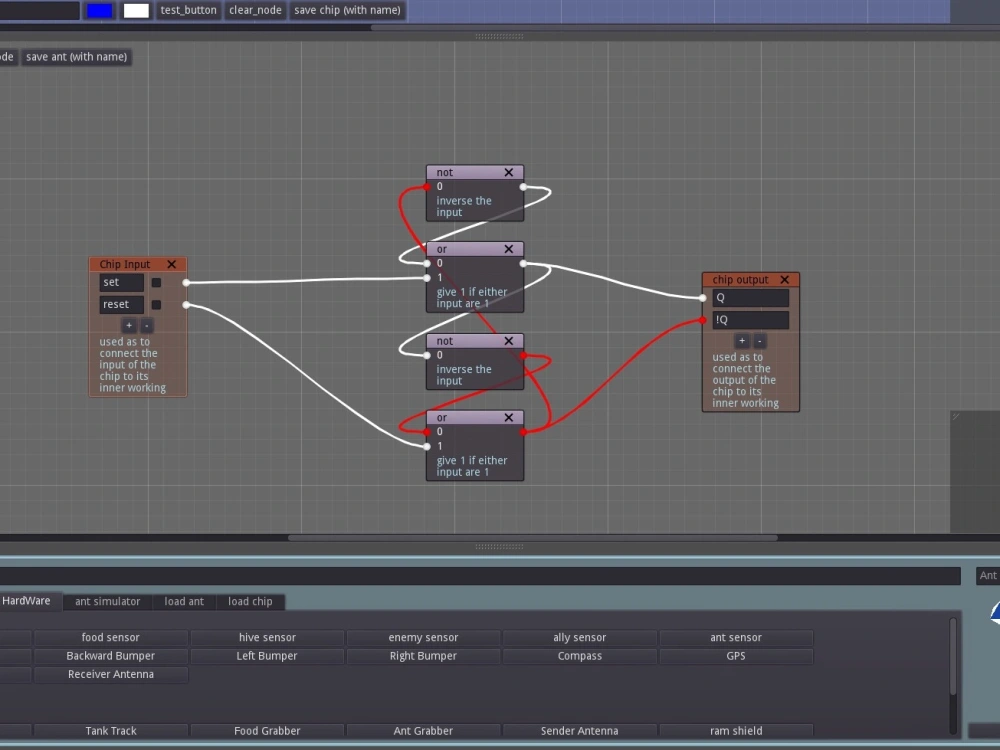The width and height of the screenshot is (1000, 750).
Task: Add an Ant Grabber
Action: coord(423,731)
